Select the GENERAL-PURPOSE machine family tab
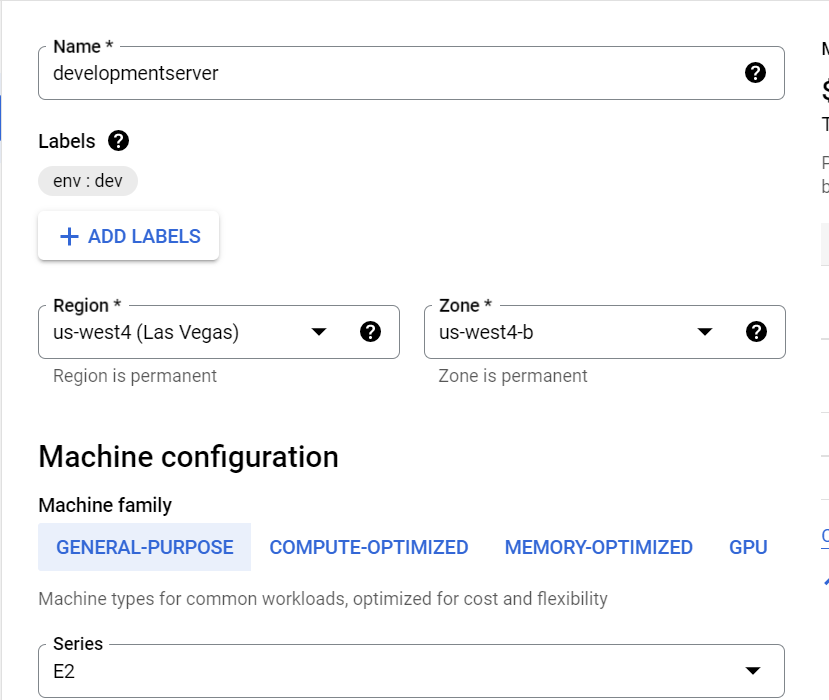 (144, 547)
